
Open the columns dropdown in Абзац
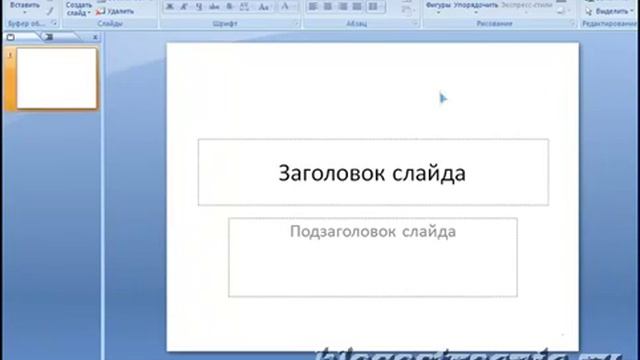375,7
